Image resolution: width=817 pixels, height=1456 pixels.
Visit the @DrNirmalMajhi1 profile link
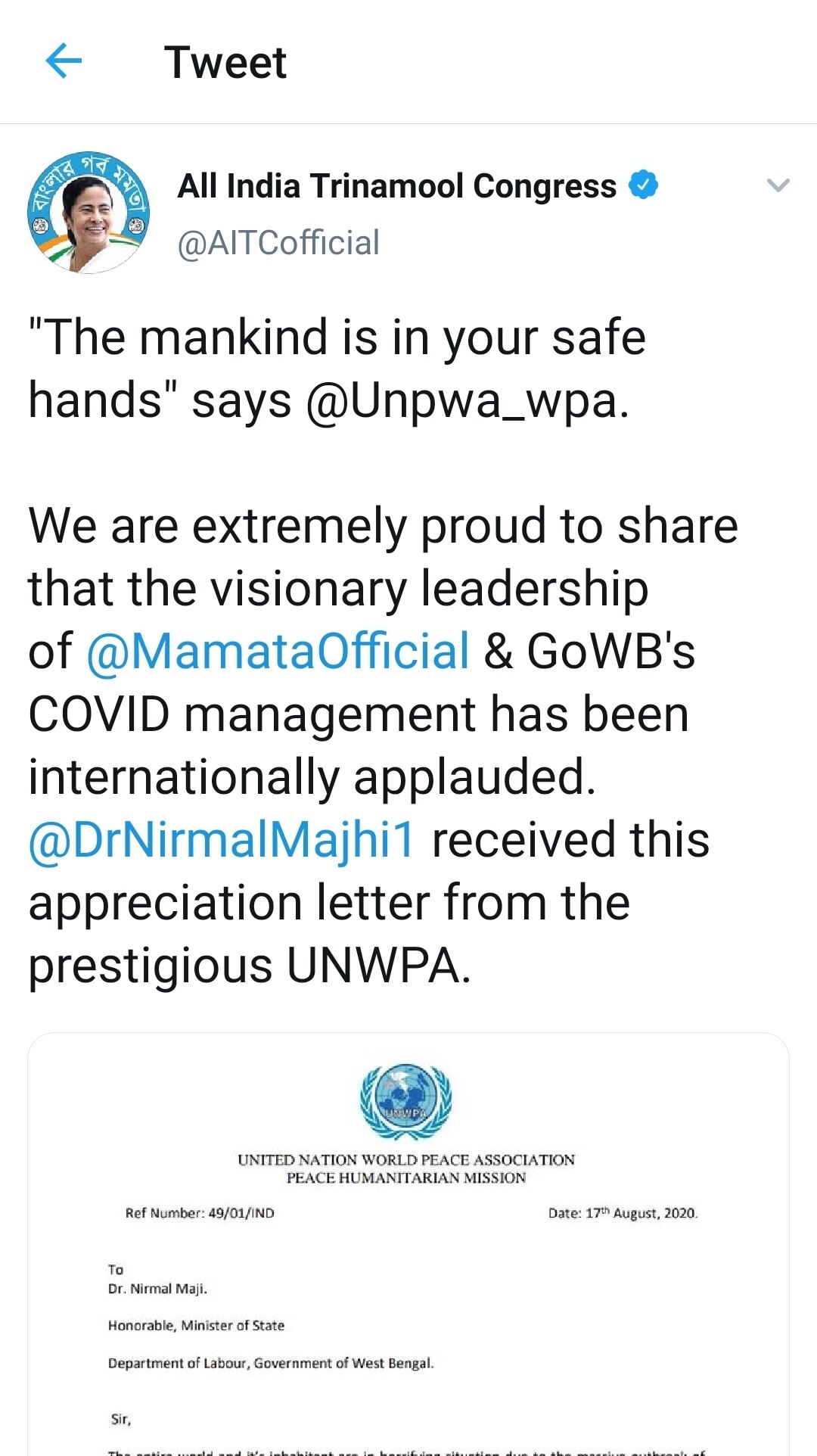[x=222, y=840]
